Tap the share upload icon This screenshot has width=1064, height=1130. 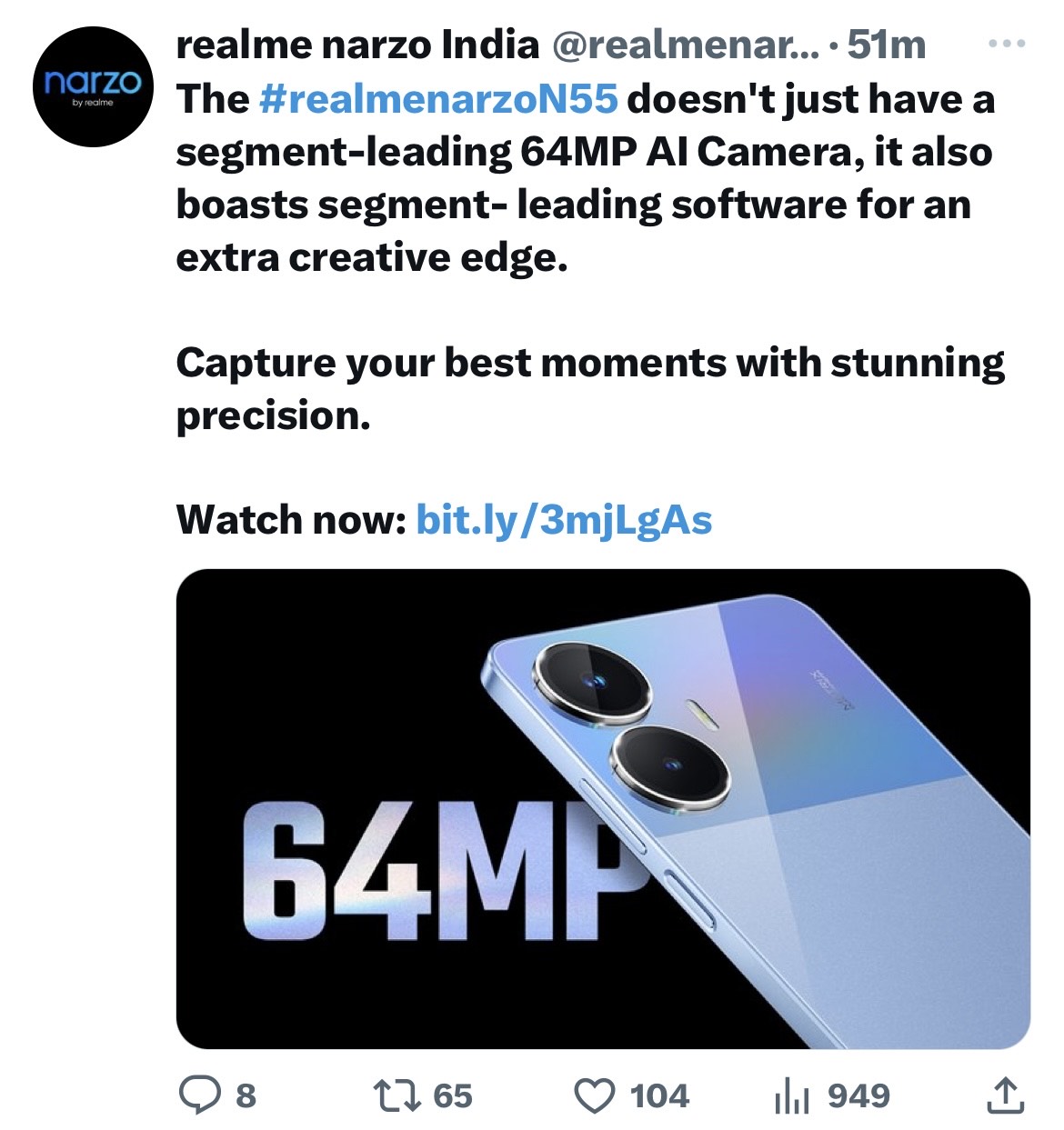(1005, 1095)
